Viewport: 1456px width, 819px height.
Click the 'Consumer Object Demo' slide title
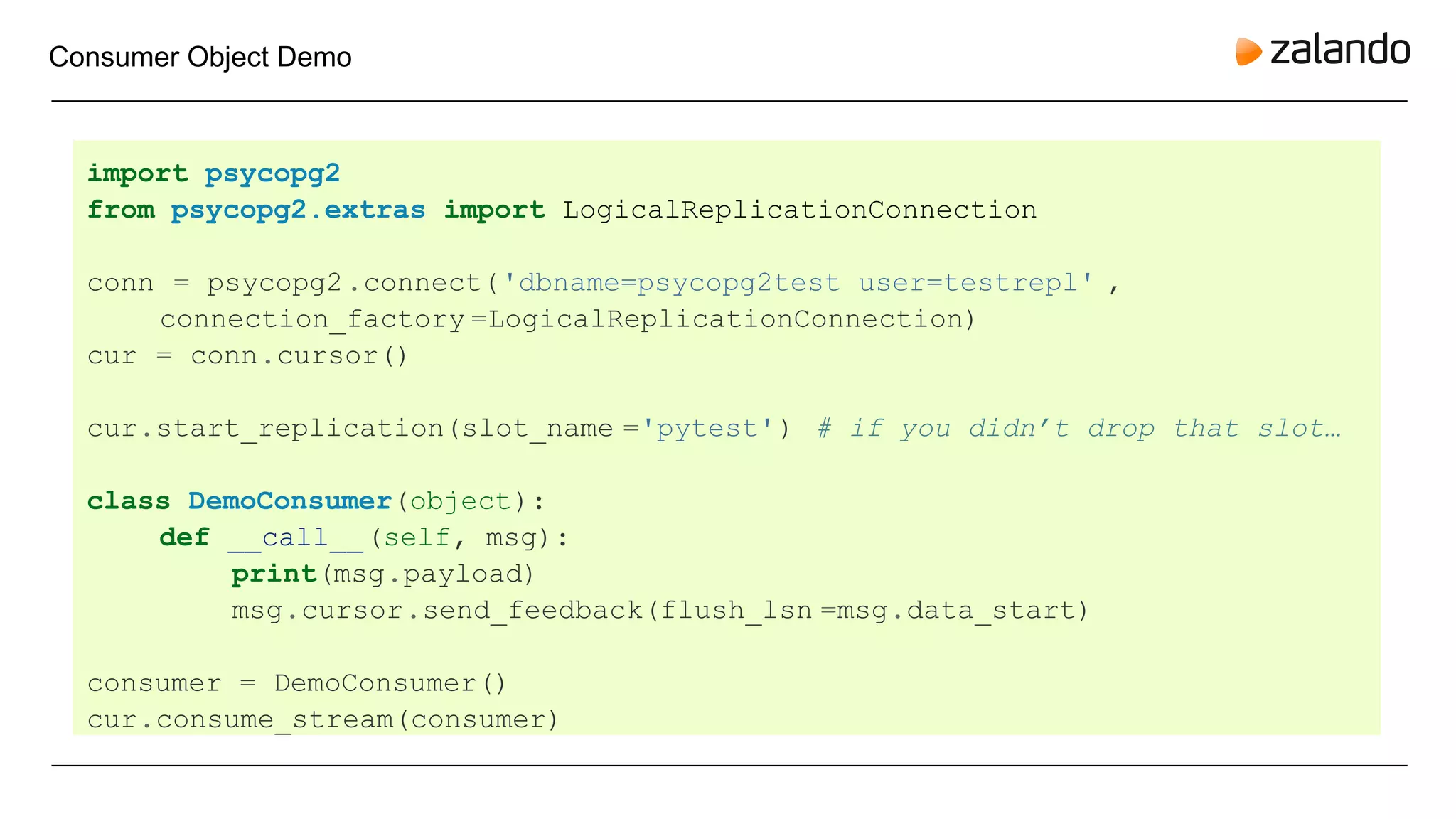200,57
